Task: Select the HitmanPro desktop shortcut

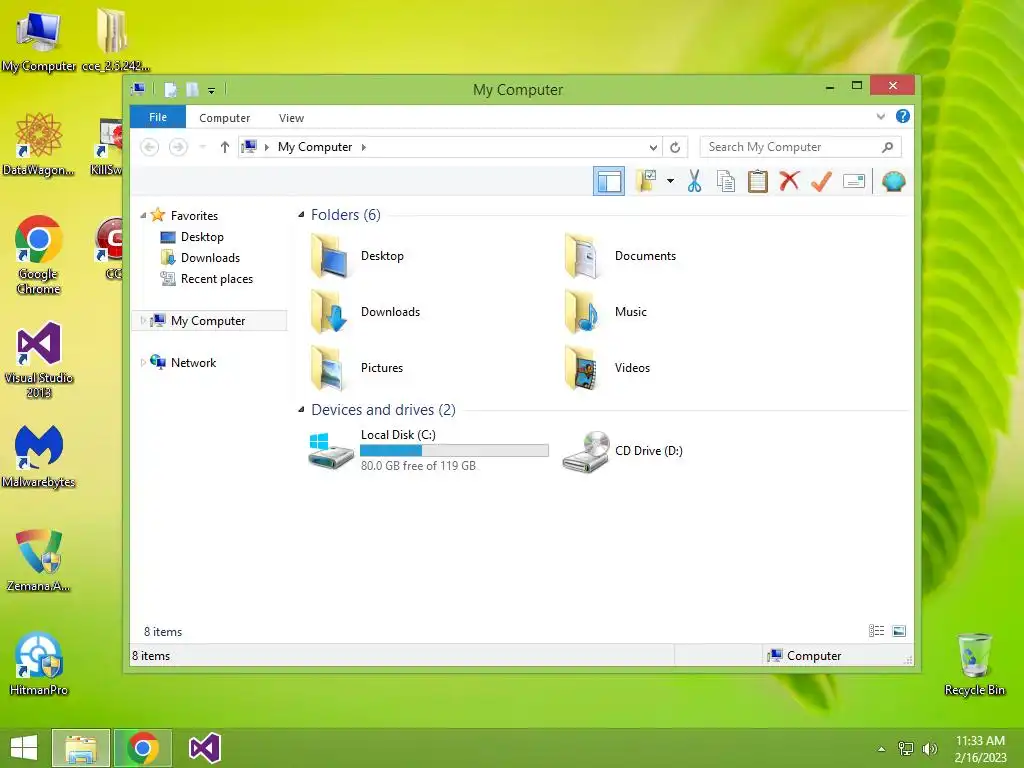Action: coord(39,664)
